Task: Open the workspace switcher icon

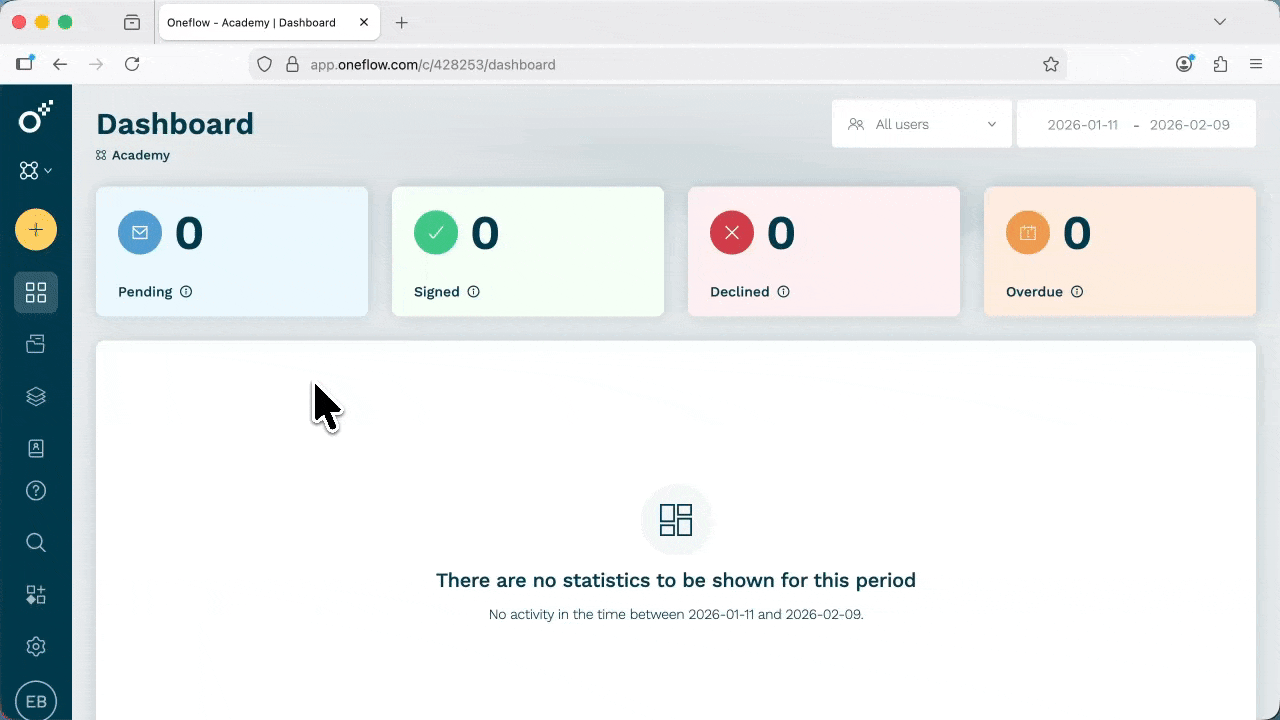Action: (x=36, y=171)
